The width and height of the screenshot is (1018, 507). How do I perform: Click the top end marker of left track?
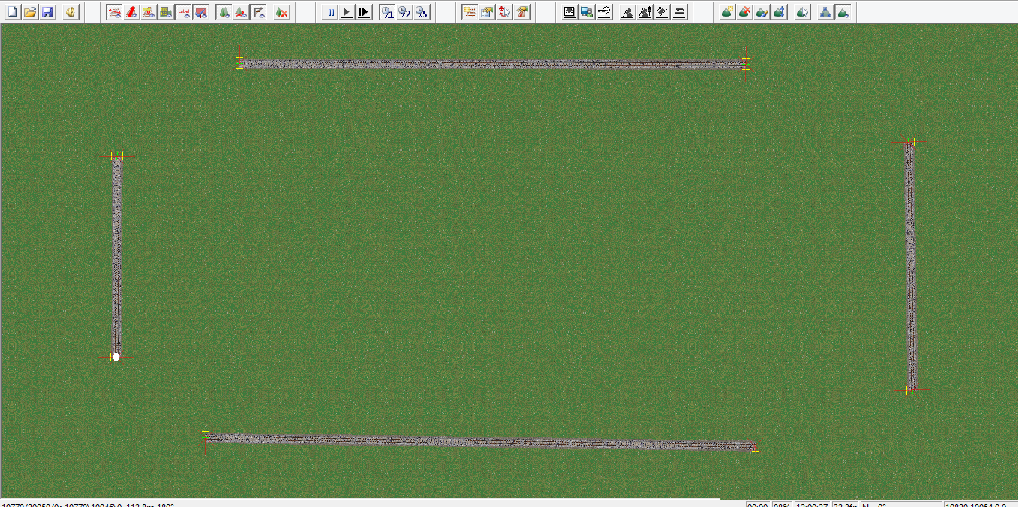tap(116, 156)
